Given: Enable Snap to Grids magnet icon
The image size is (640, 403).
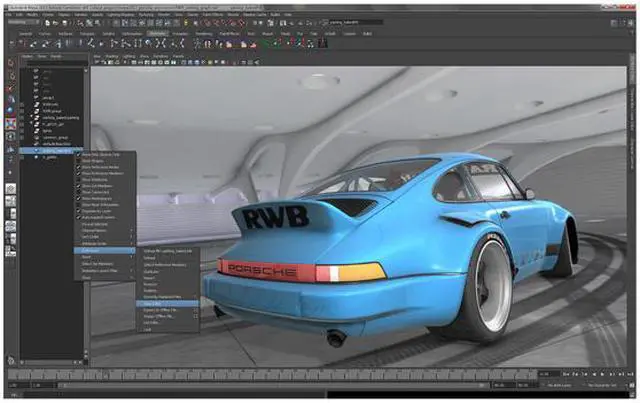Looking at the screenshot, I should [x=208, y=23].
